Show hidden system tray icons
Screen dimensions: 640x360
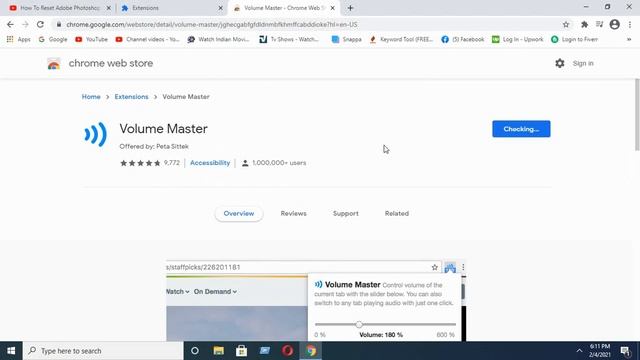pyautogui.click(x=579, y=351)
